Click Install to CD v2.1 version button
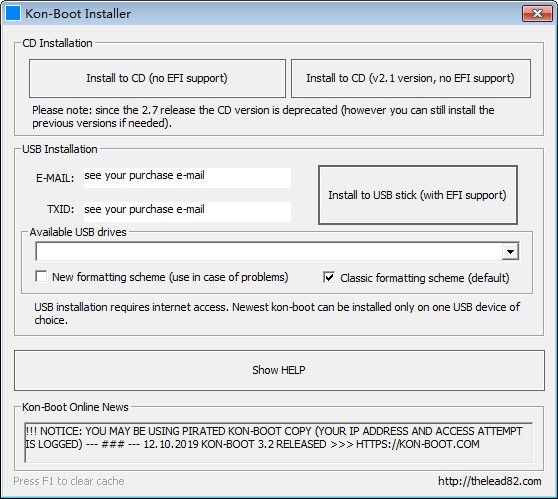558x499 pixels. (x=411, y=78)
